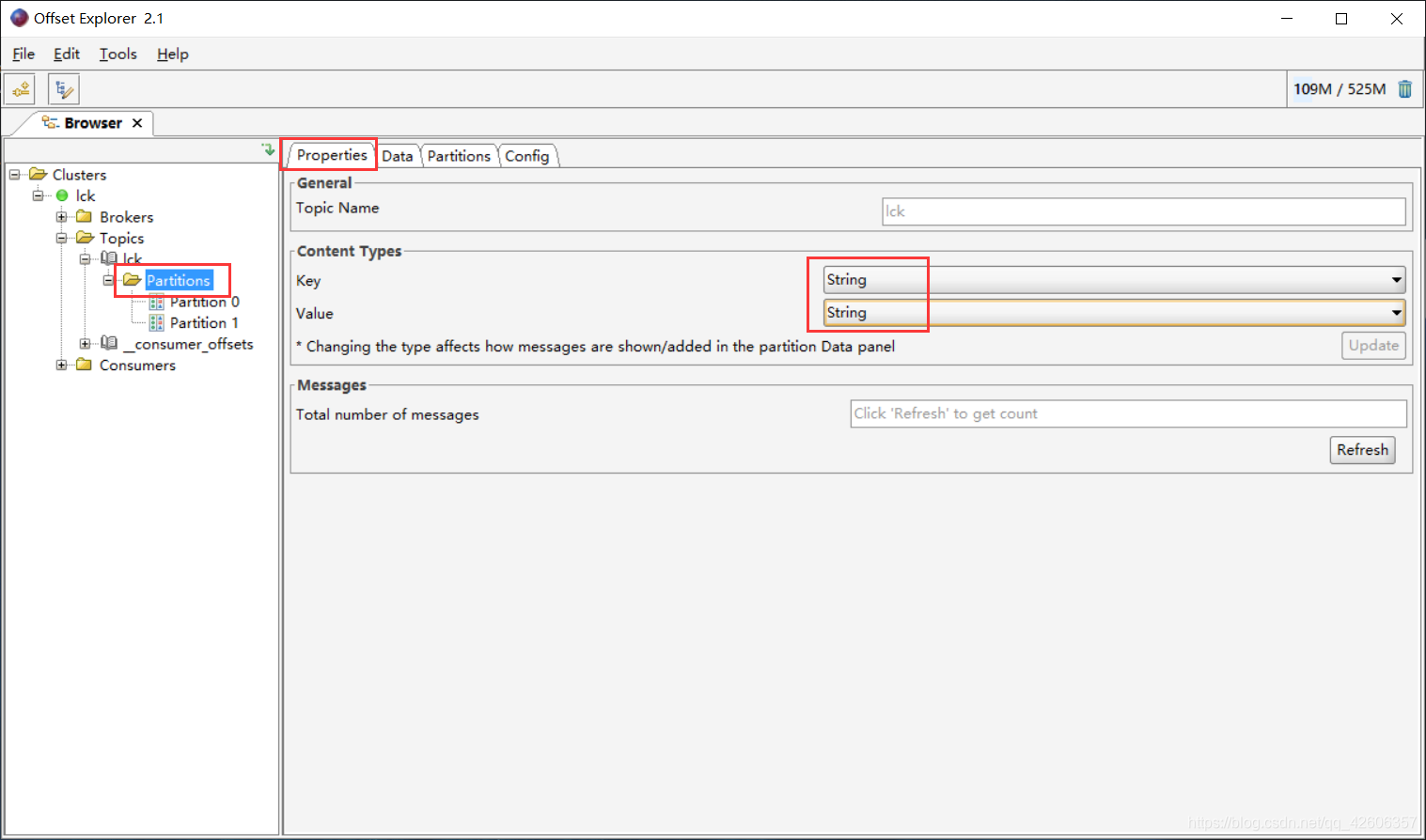The width and height of the screenshot is (1426, 840).
Task: Select Partition 1 in the tree
Action: (x=204, y=322)
